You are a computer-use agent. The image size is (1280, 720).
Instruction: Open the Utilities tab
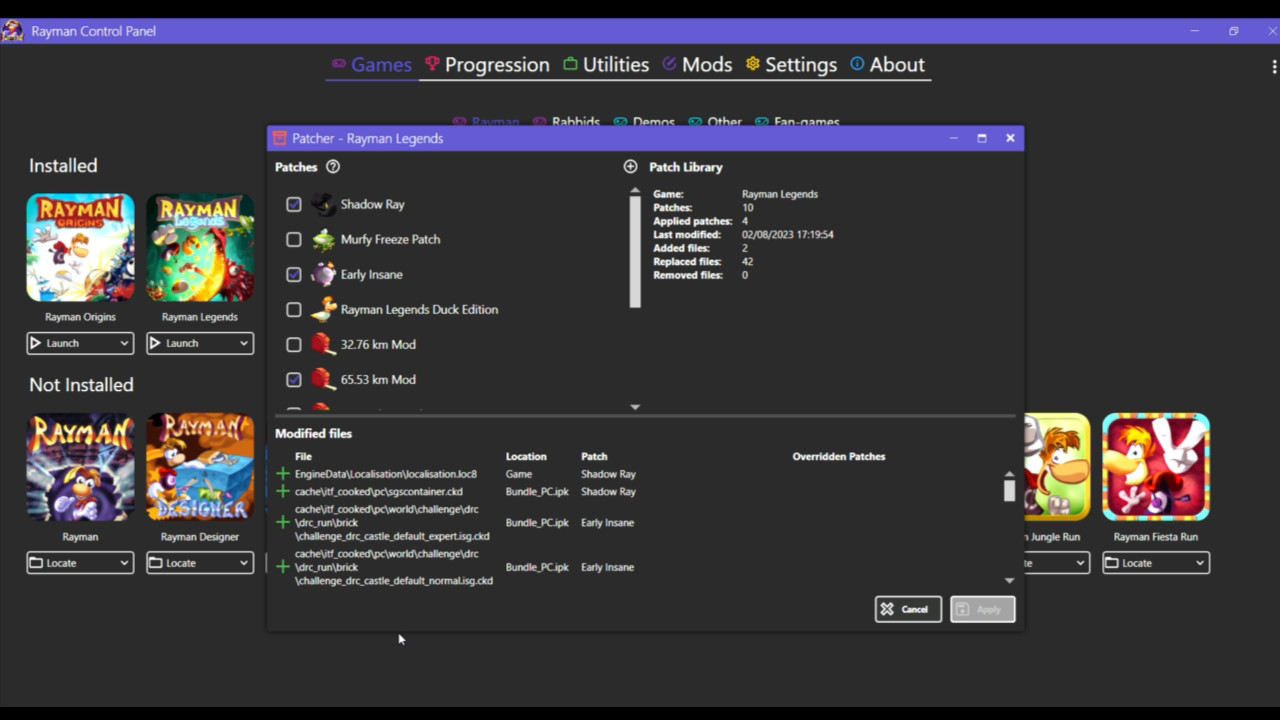tap(605, 65)
